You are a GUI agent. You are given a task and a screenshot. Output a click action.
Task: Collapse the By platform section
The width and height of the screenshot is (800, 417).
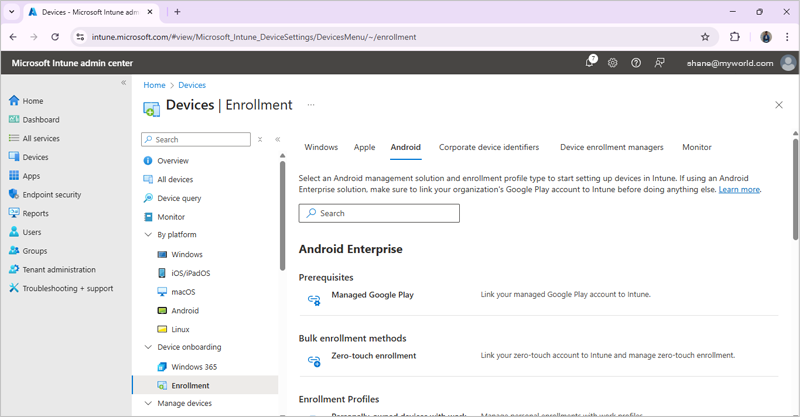point(148,235)
